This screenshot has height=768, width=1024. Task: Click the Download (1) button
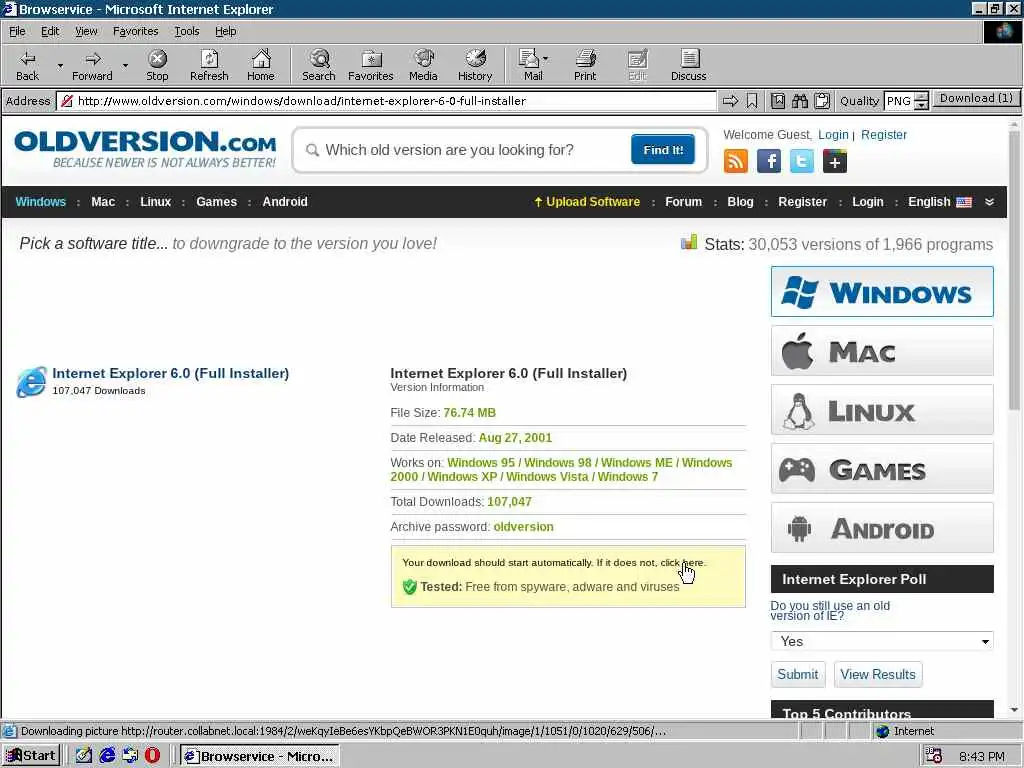[976, 99]
